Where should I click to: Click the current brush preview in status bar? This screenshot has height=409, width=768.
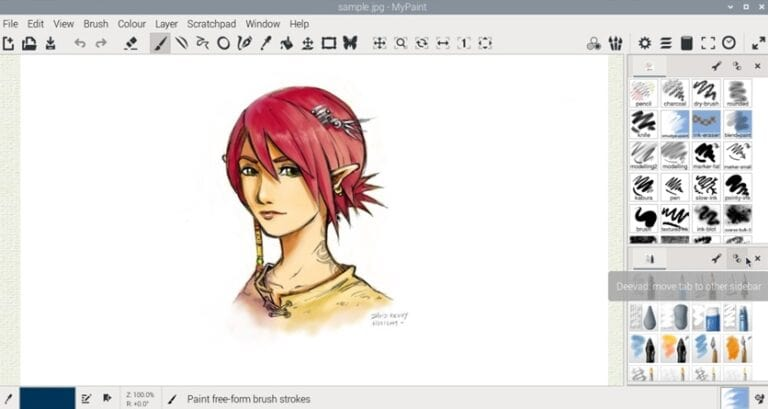(x=735, y=398)
